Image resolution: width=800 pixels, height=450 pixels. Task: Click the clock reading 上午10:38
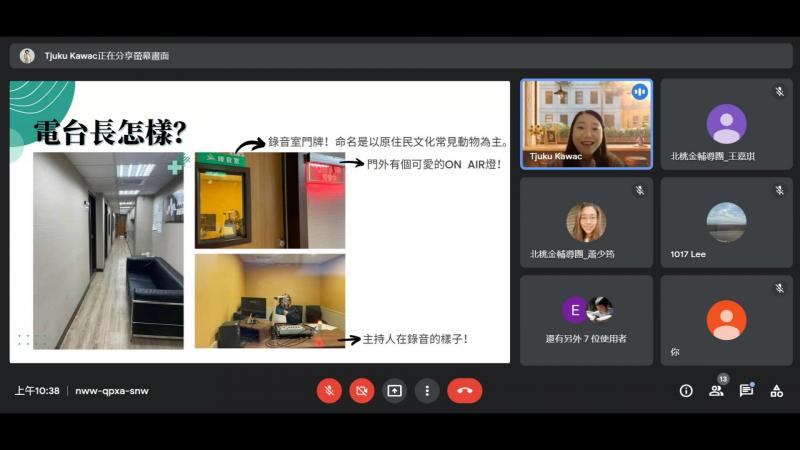pyautogui.click(x=37, y=391)
